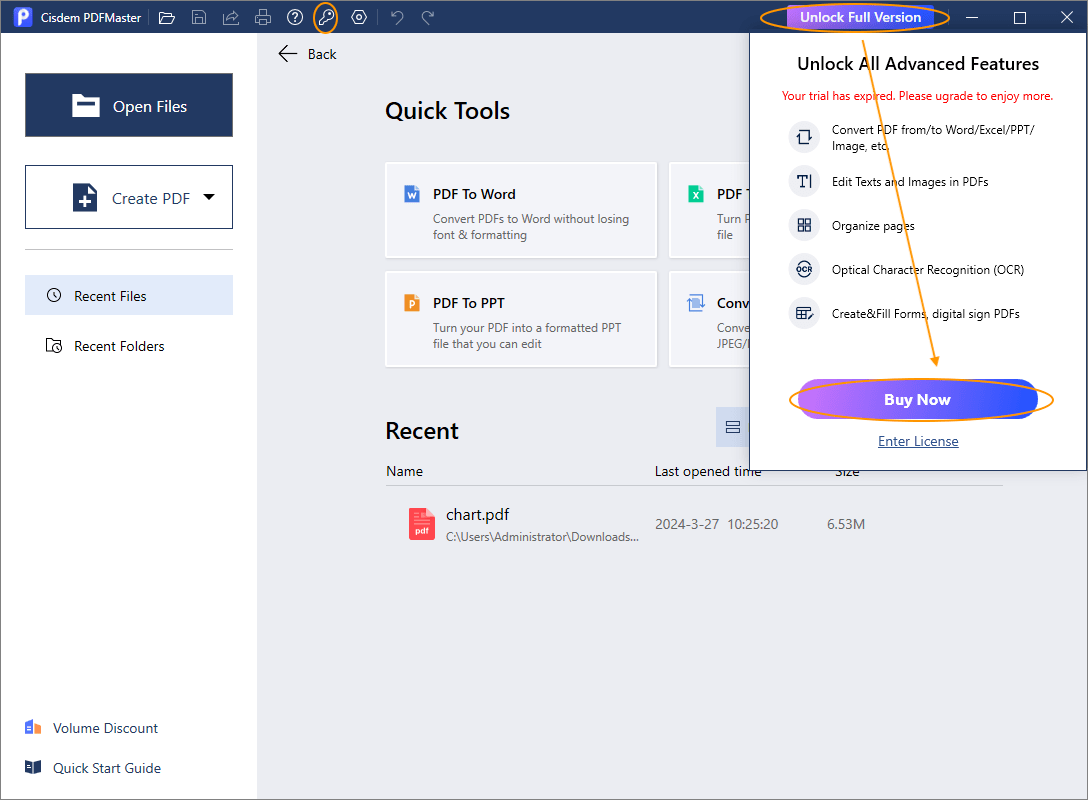1088x800 pixels.
Task: Click the 6.53M size value
Action: coord(846,524)
